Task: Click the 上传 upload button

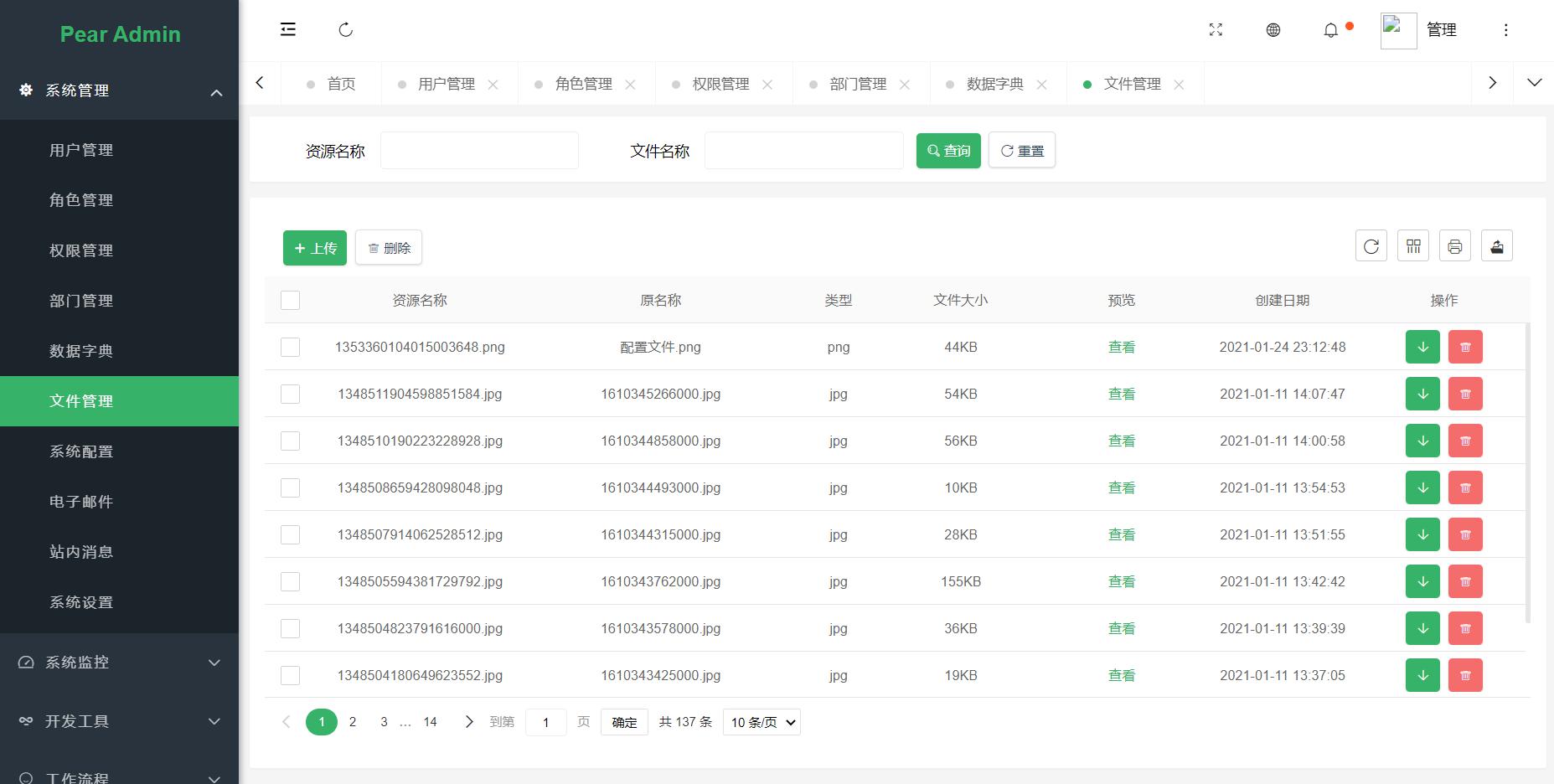Action: click(x=315, y=248)
